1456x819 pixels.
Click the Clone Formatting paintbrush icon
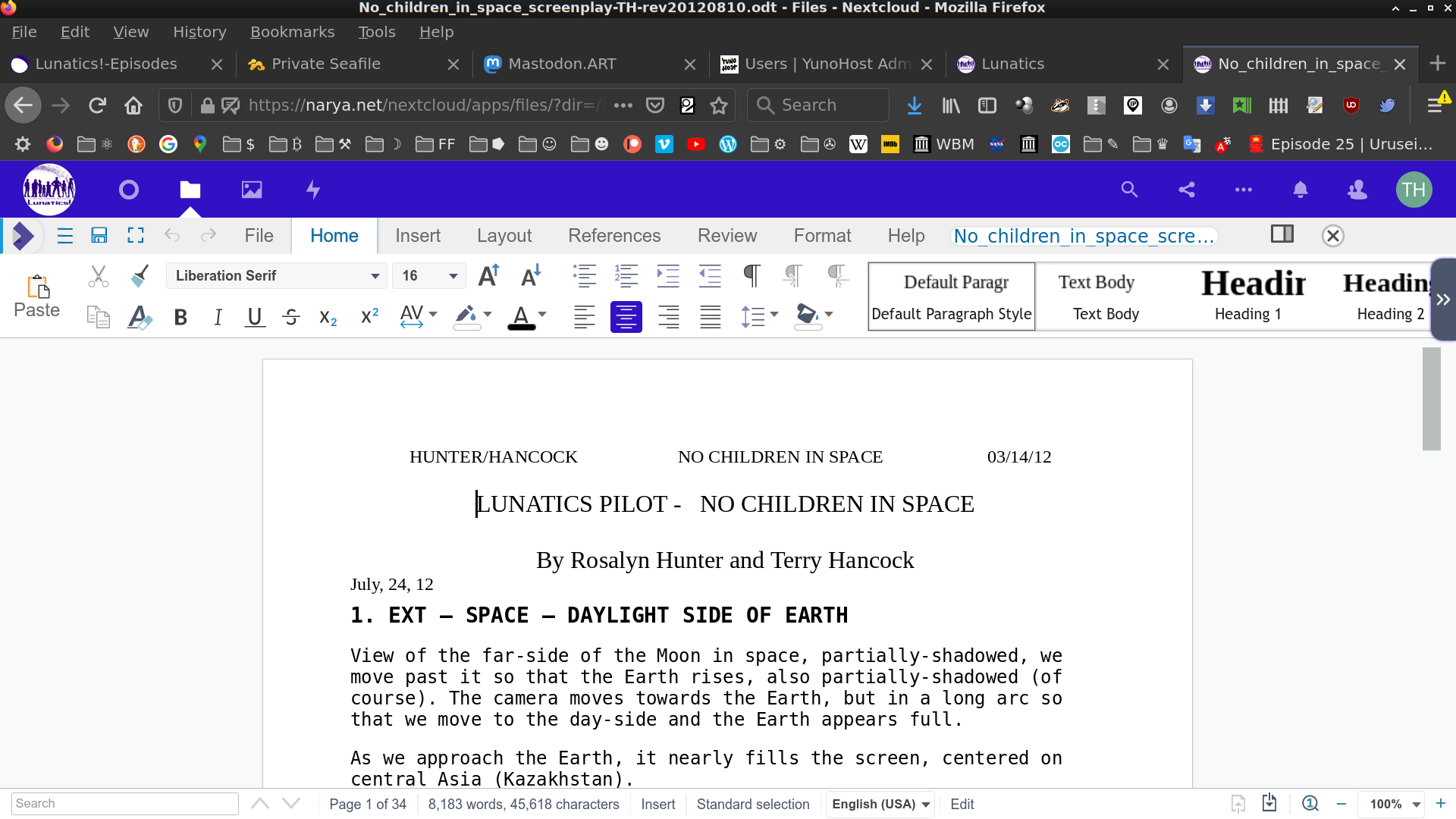coord(140,275)
